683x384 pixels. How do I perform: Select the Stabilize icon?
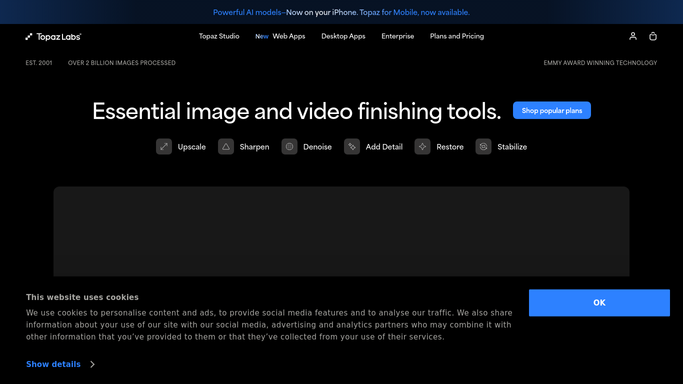(x=484, y=147)
